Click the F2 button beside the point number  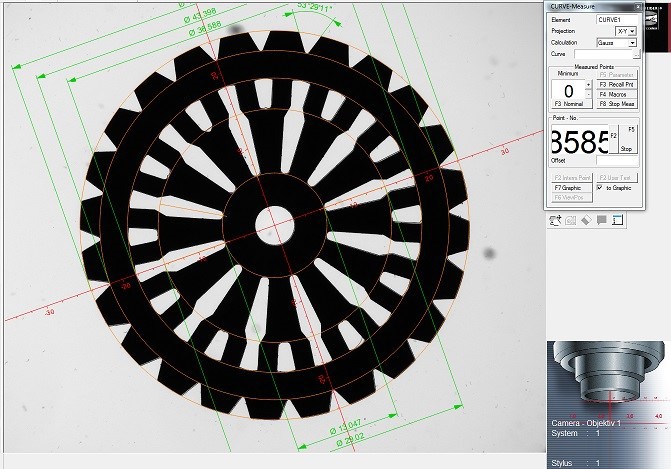613,139
